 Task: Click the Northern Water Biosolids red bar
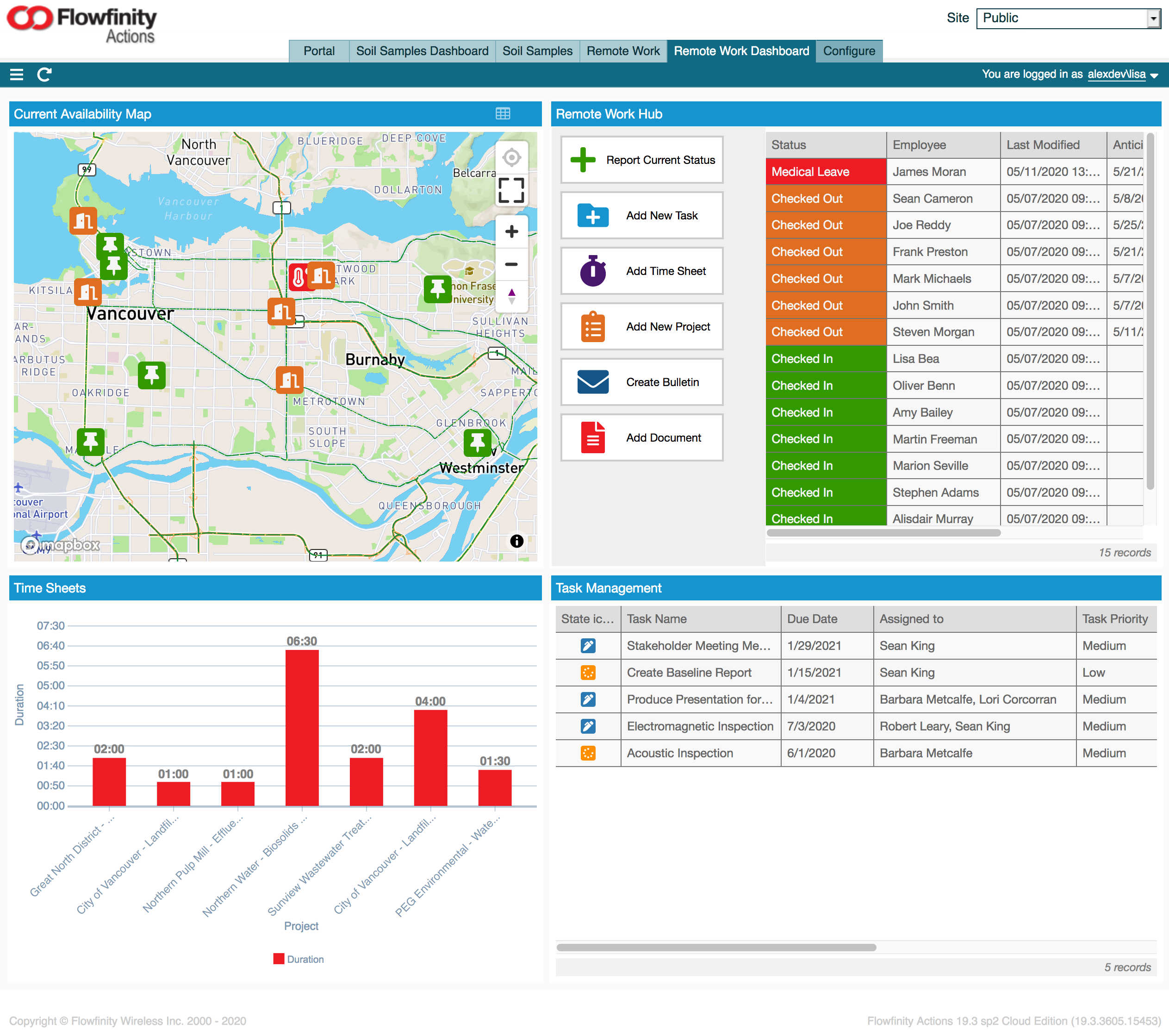302,728
